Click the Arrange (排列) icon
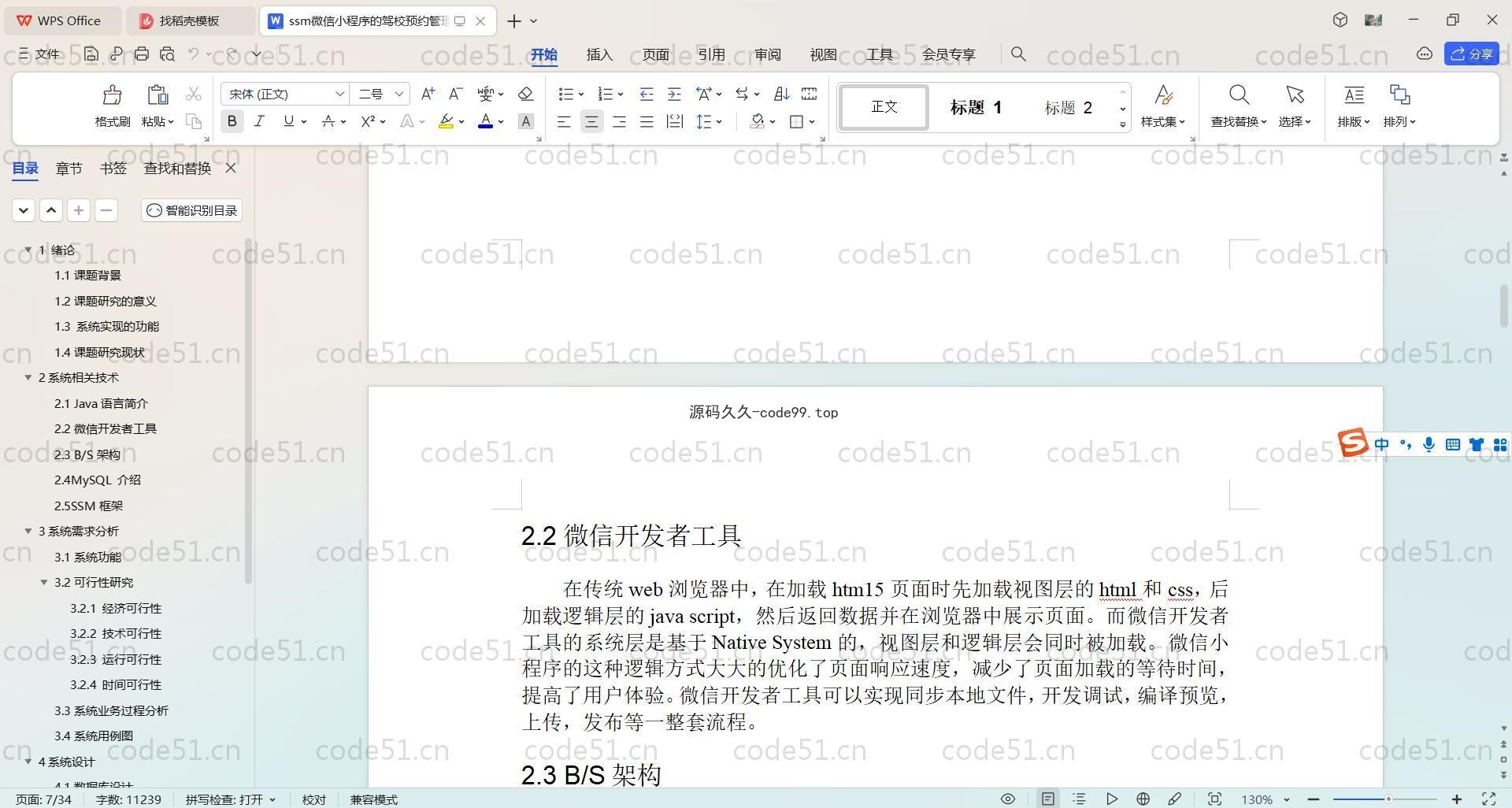Image resolution: width=1512 pixels, height=808 pixels. 1399,95
